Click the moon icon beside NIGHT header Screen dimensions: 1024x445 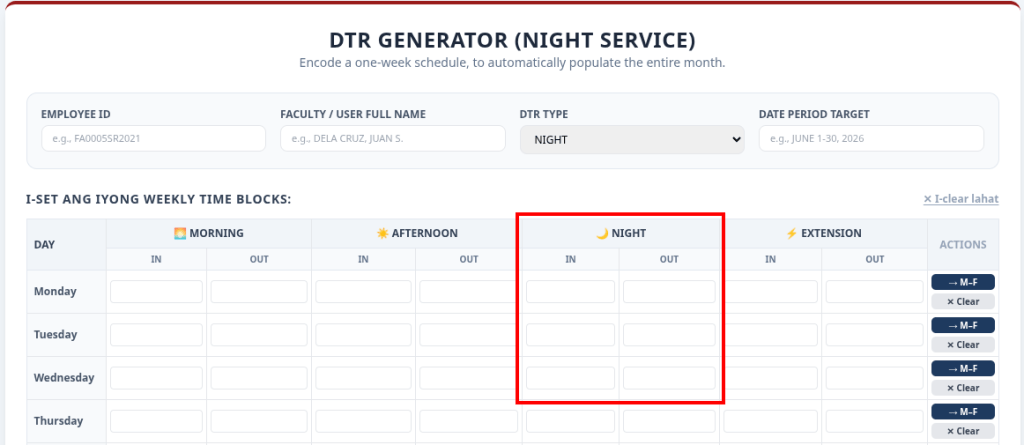[x=602, y=233]
